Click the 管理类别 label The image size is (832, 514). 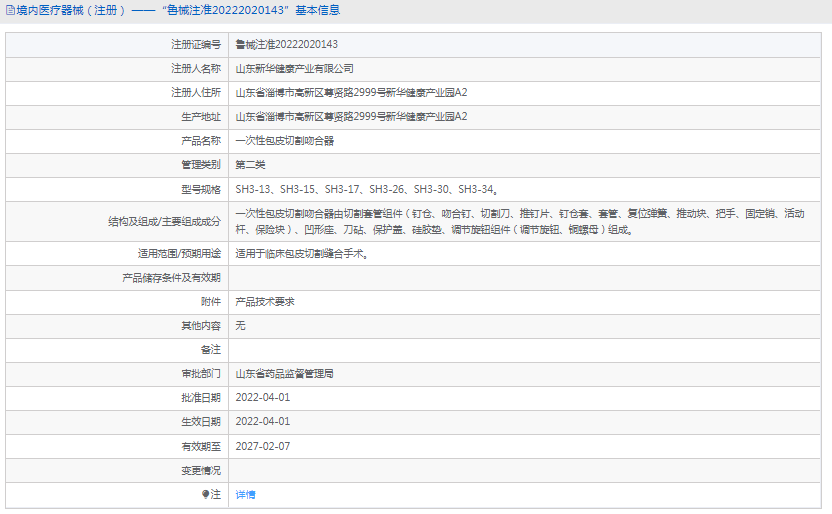(x=201, y=165)
